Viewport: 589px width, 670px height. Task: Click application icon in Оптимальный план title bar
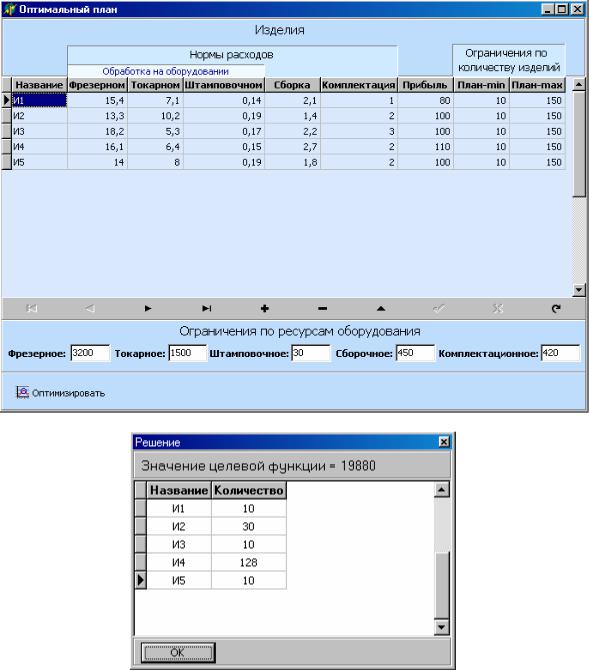pyautogui.click(x=9, y=9)
